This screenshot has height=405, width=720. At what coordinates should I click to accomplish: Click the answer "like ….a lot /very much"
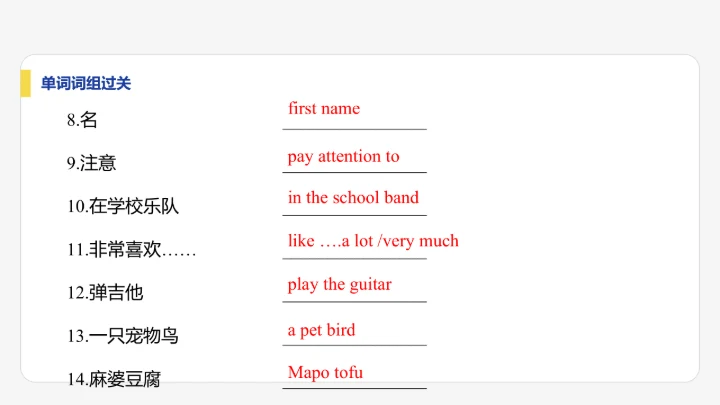pyautogui.click(x=373, y=240)
